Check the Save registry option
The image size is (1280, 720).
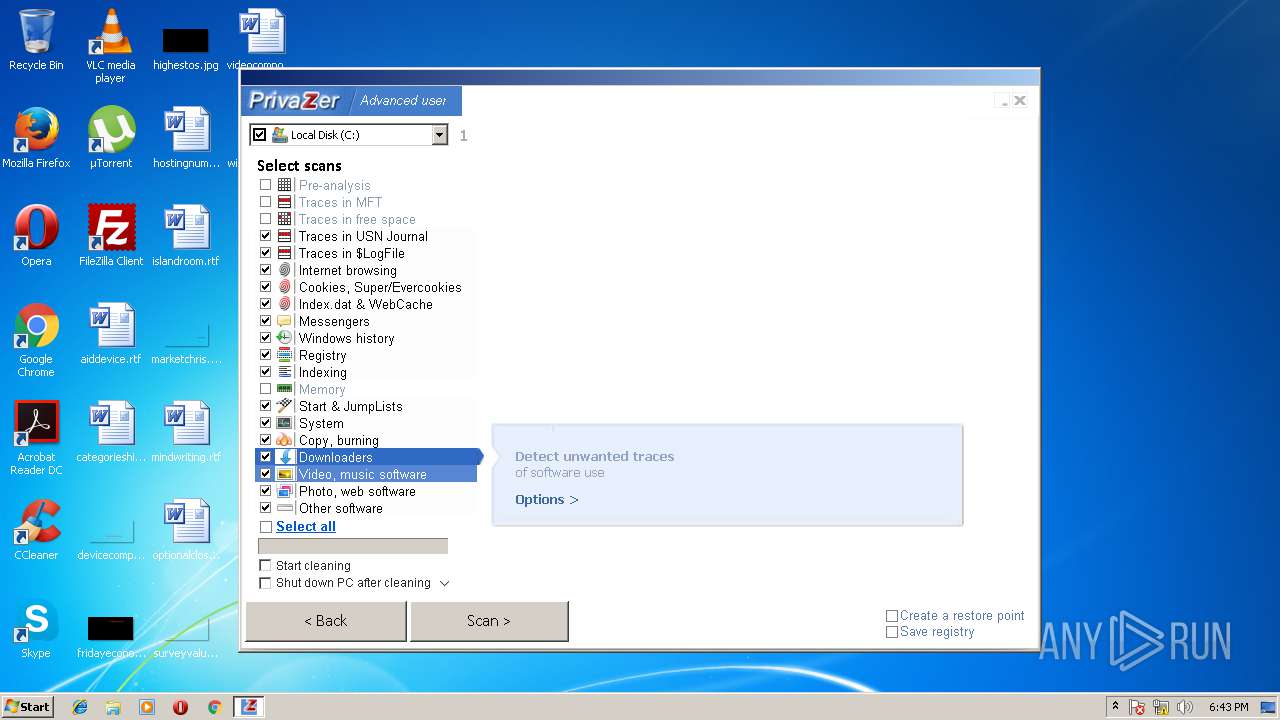892,632
